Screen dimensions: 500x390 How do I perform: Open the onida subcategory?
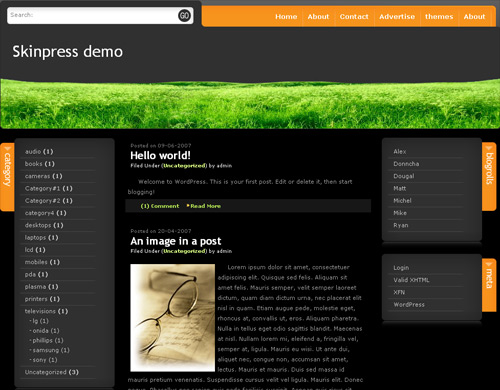pos(41,331)
